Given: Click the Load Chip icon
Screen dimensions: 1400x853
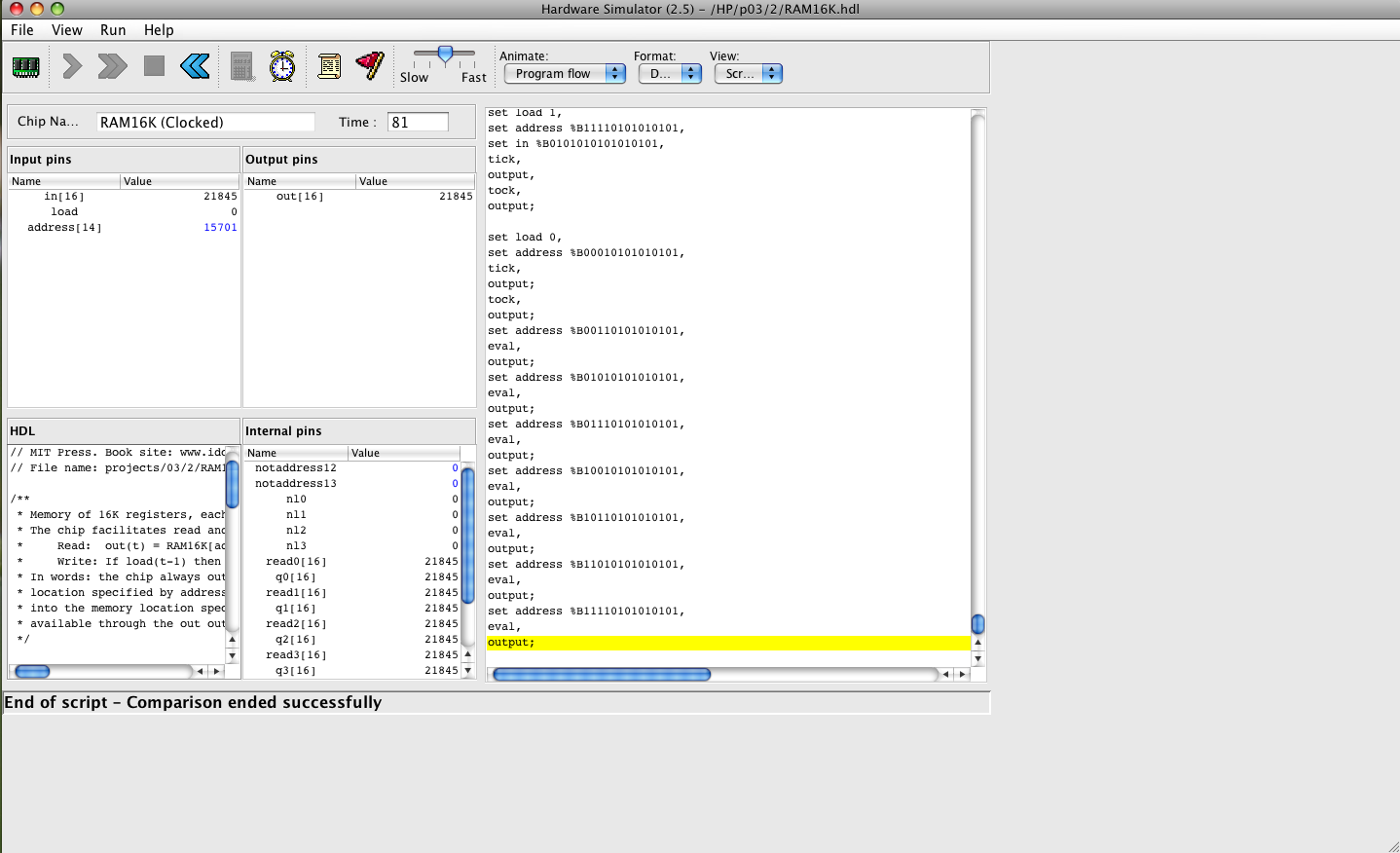Looking at the screenshot, I should (25, 66).
